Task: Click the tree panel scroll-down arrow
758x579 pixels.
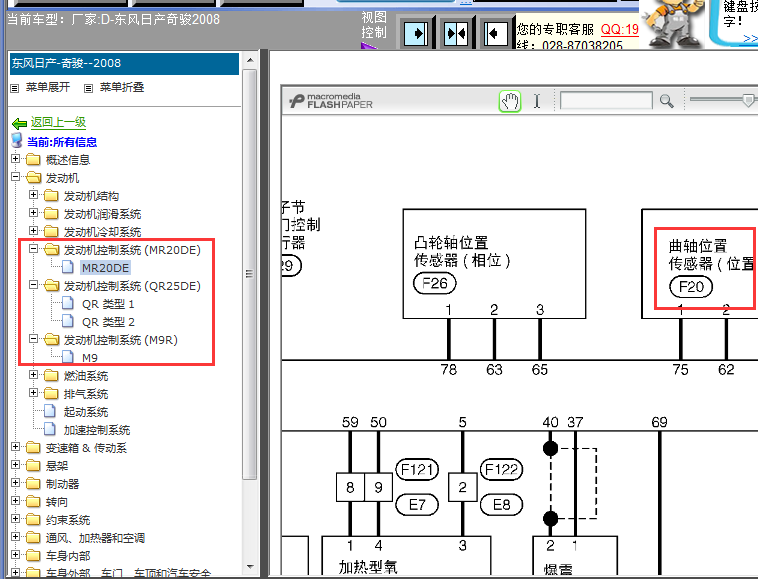Action: click(250, 566)
